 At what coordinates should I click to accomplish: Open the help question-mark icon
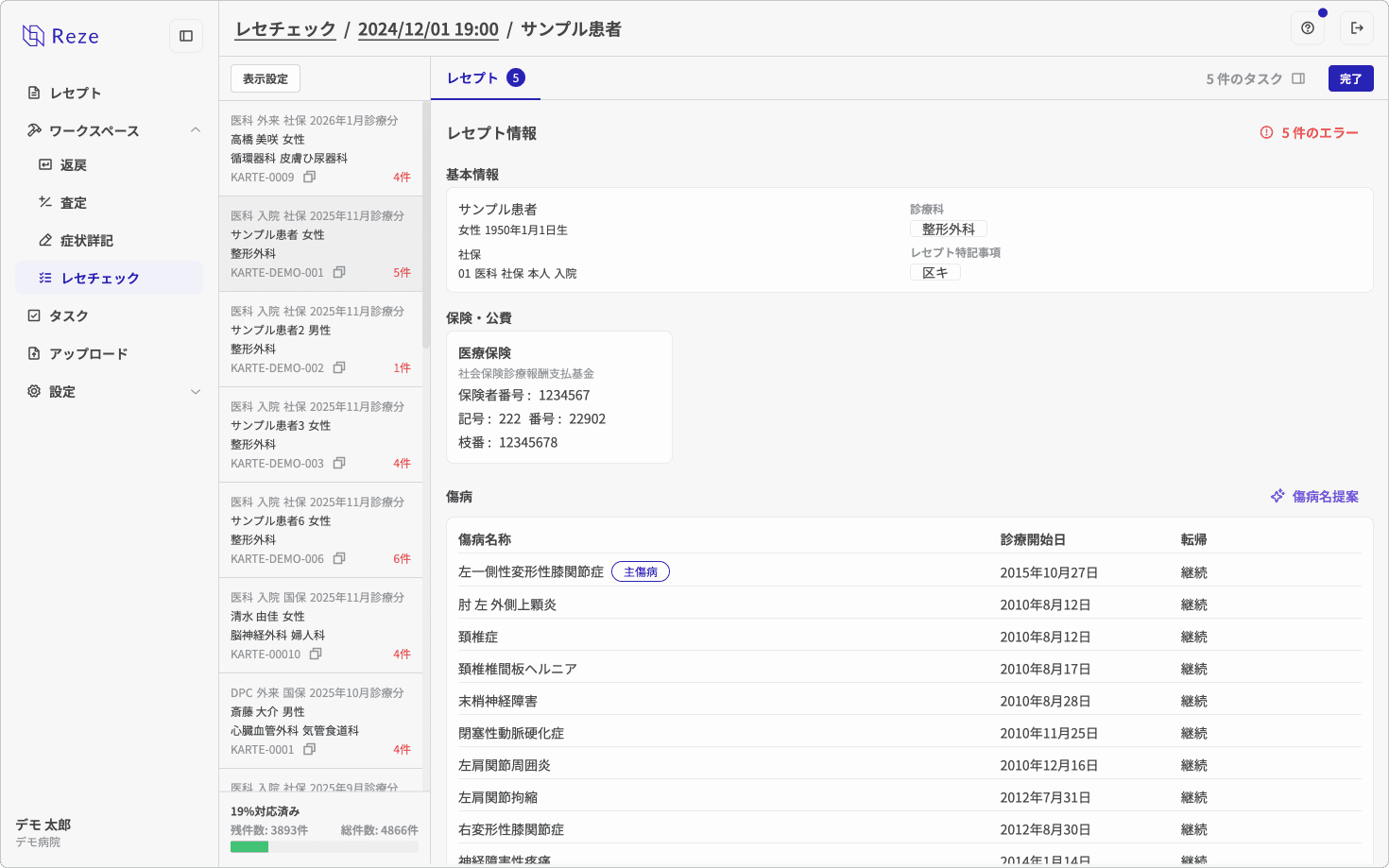[x=1307, y=27]
